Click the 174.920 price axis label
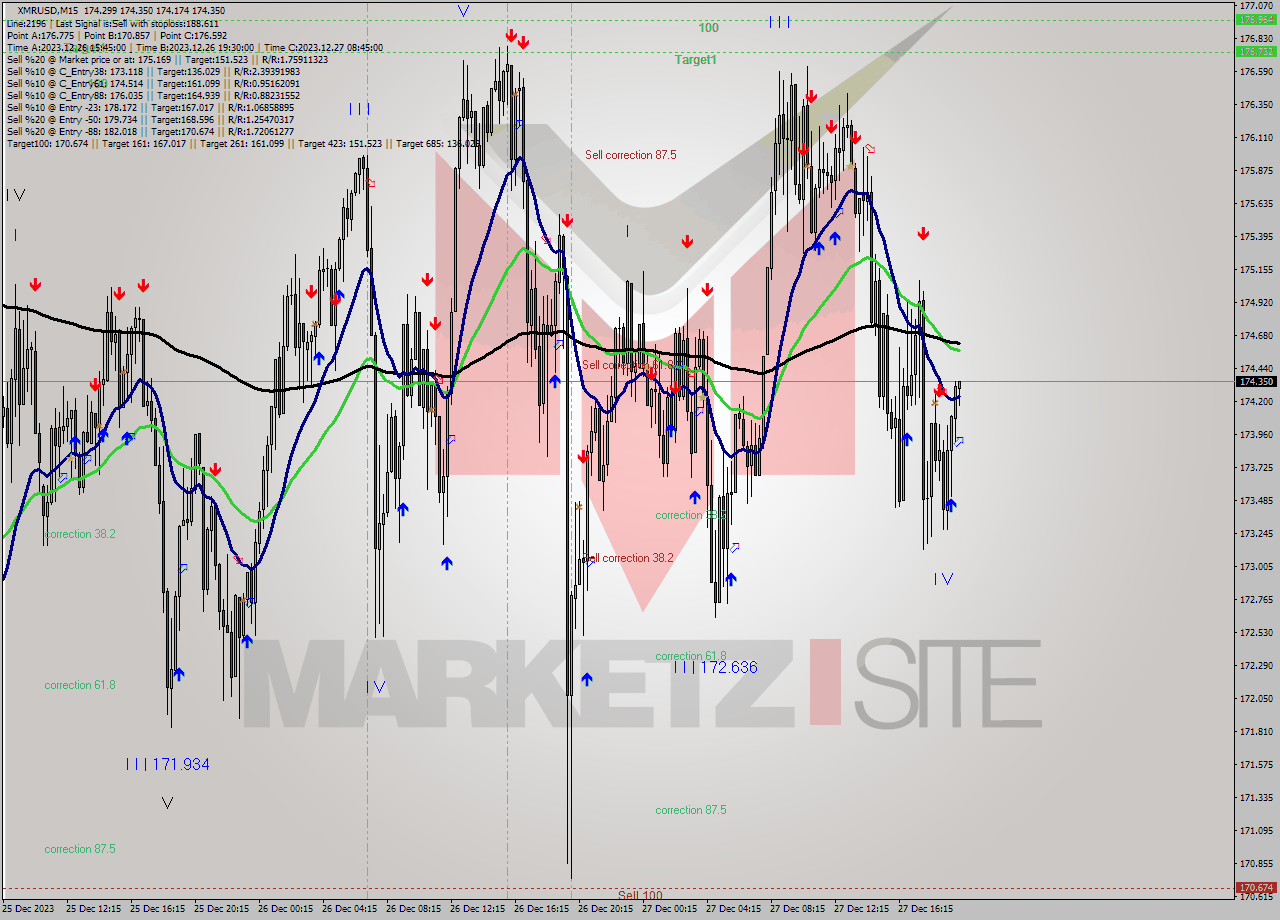 click(1255, 302)
